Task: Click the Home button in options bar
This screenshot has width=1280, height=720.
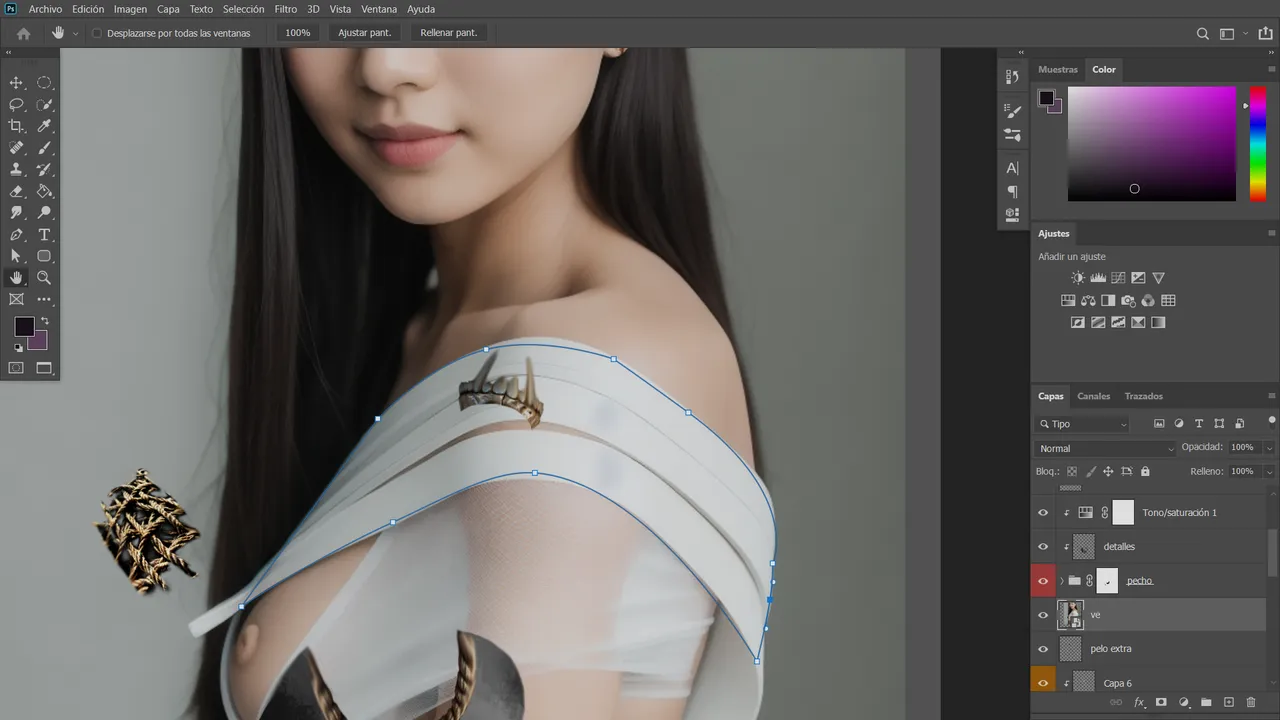Action: click(x=23, y=33)
